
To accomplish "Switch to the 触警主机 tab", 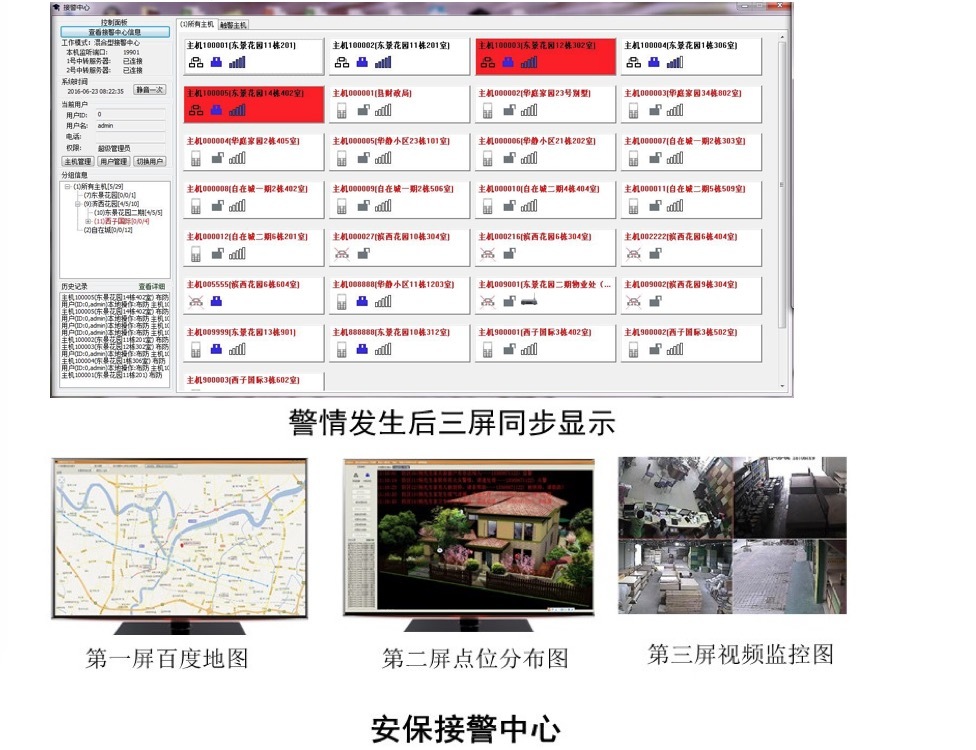I will point(233,24).
